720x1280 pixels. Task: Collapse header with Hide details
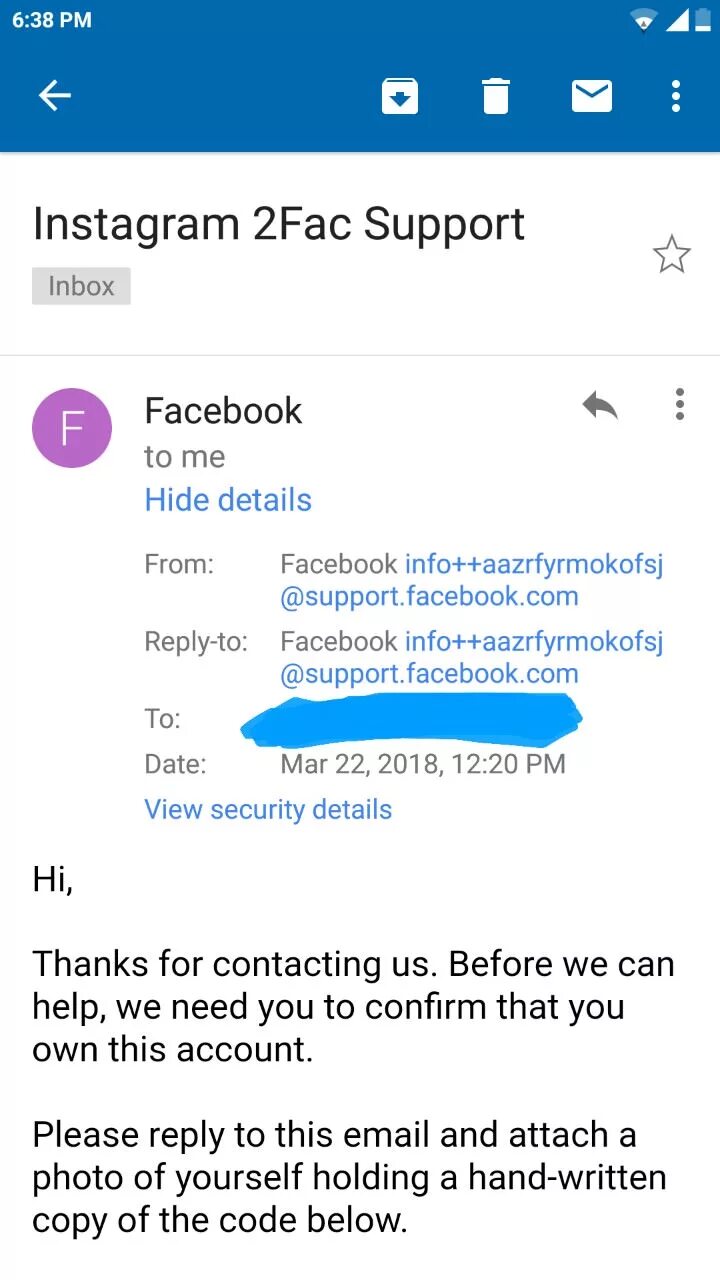click(228, 500)
